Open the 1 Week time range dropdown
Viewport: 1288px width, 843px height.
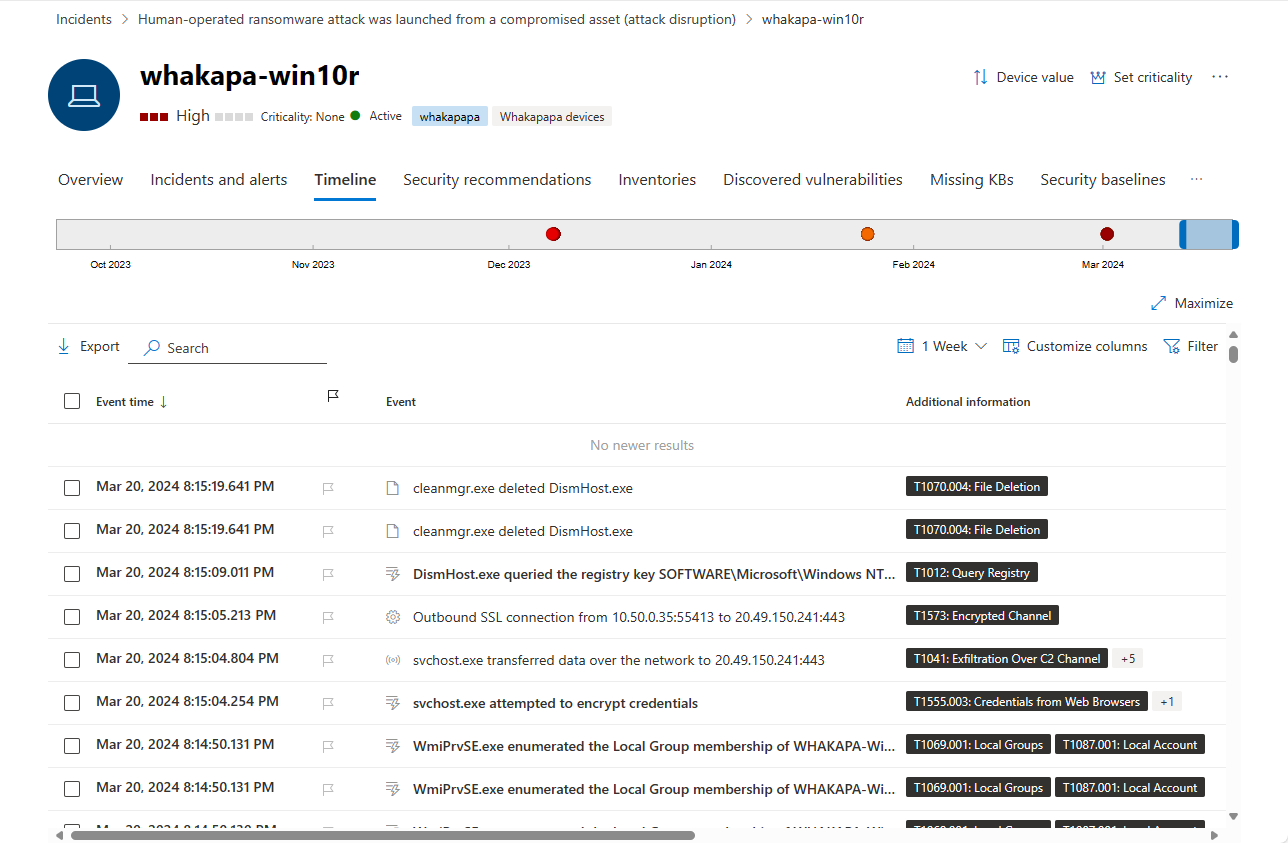click(x=942, y=346)
